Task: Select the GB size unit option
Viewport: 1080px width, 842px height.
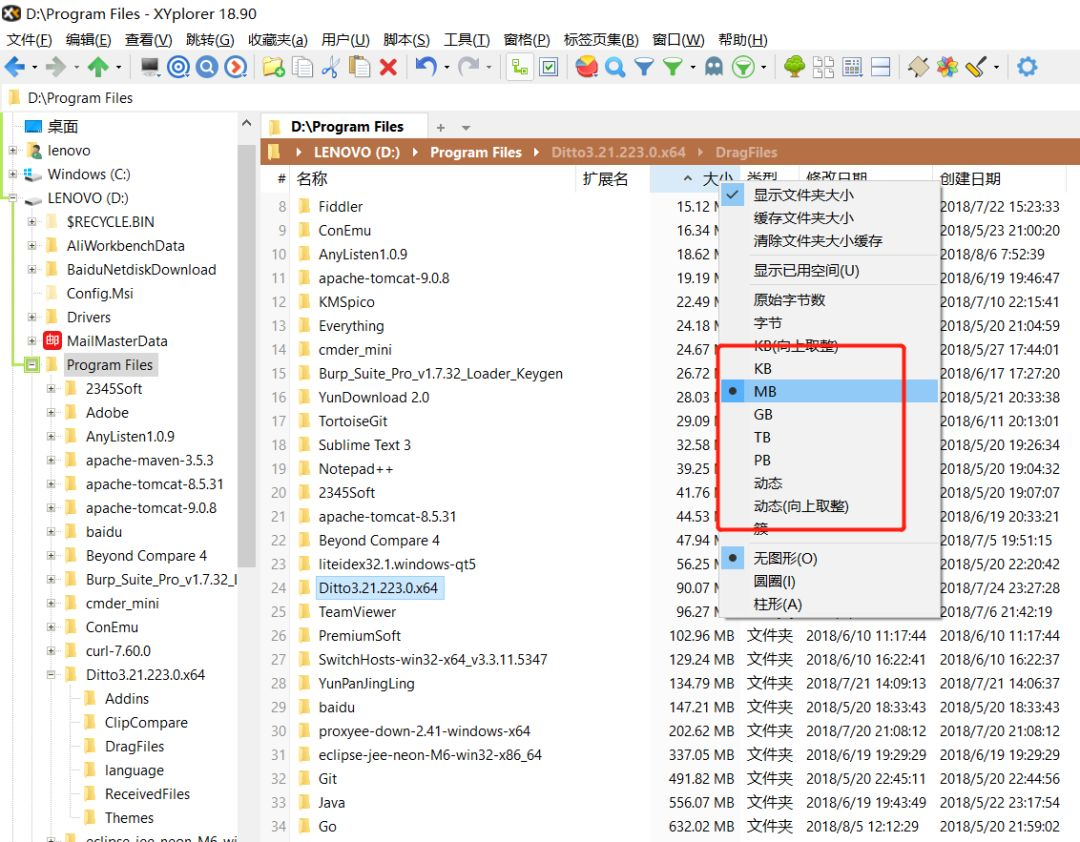Action: [x=829, y=414]
